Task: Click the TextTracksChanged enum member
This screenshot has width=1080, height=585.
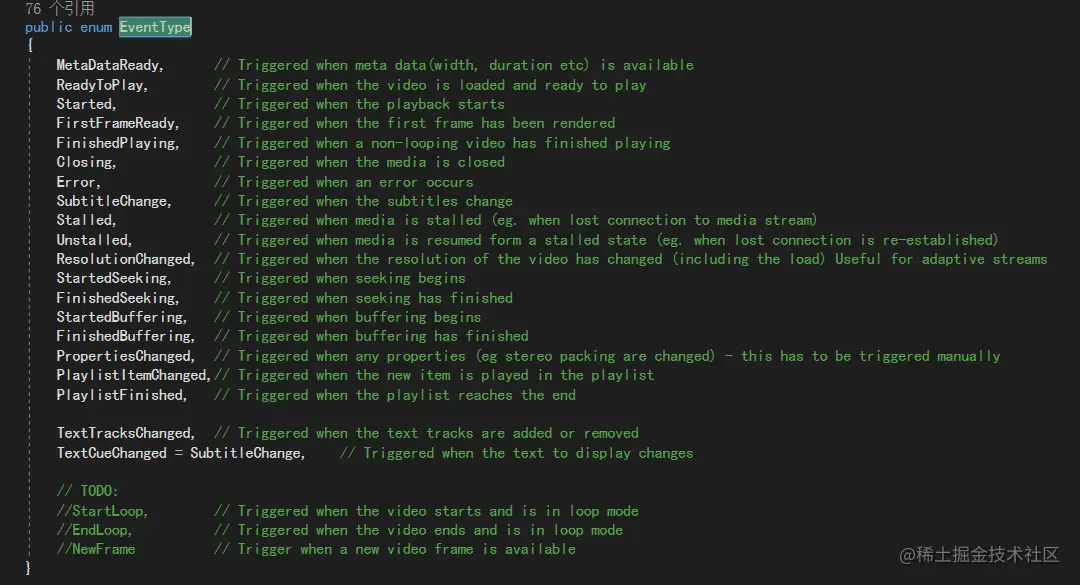Action: [x=125, y=433]
